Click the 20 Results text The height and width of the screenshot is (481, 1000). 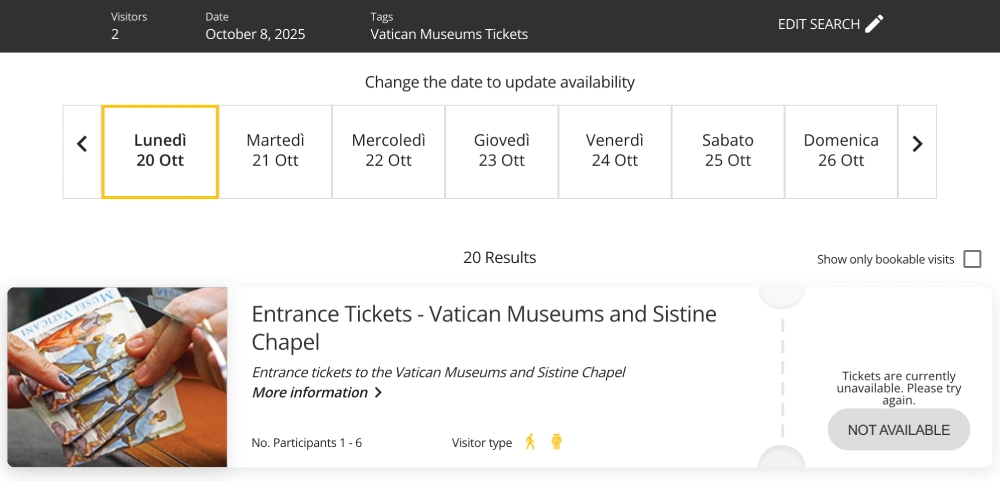pyautogui.click(x=499, y=258)
